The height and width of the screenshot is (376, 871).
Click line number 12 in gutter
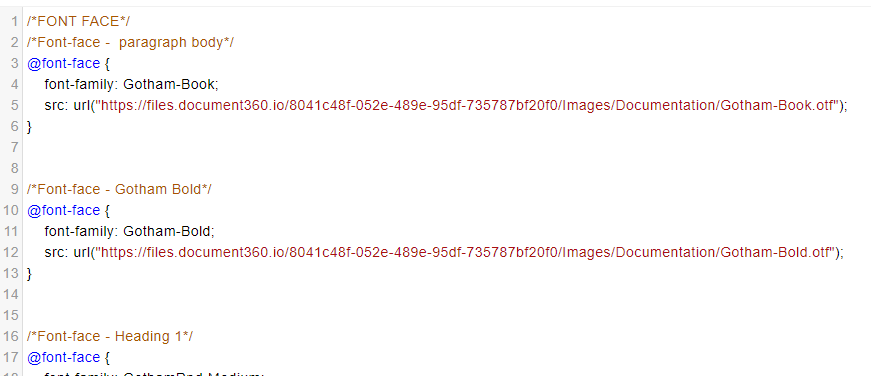pyautogui.click(x=11, y=252)
